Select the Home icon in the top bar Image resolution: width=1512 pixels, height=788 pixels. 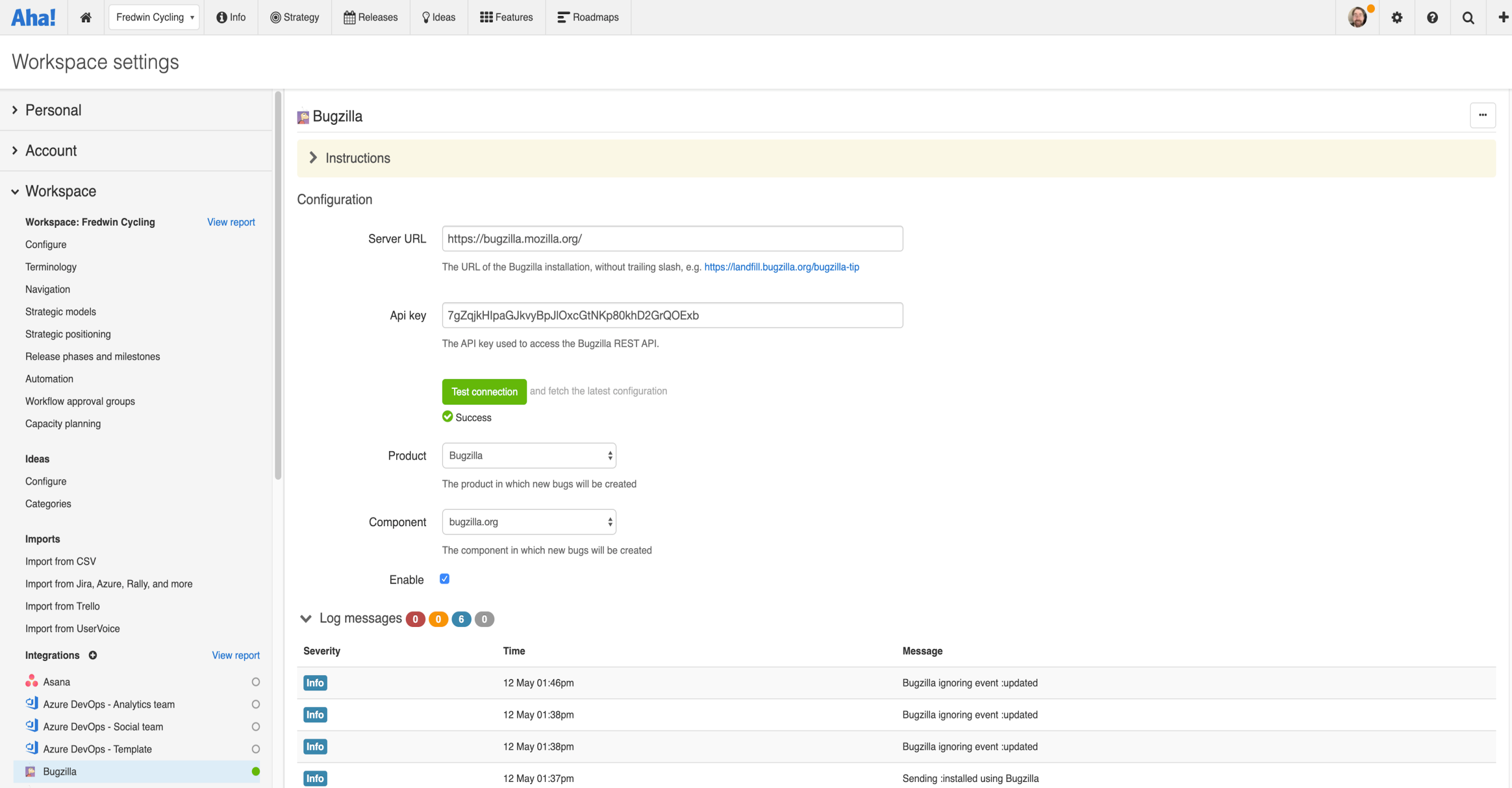(x=86, y=17)
